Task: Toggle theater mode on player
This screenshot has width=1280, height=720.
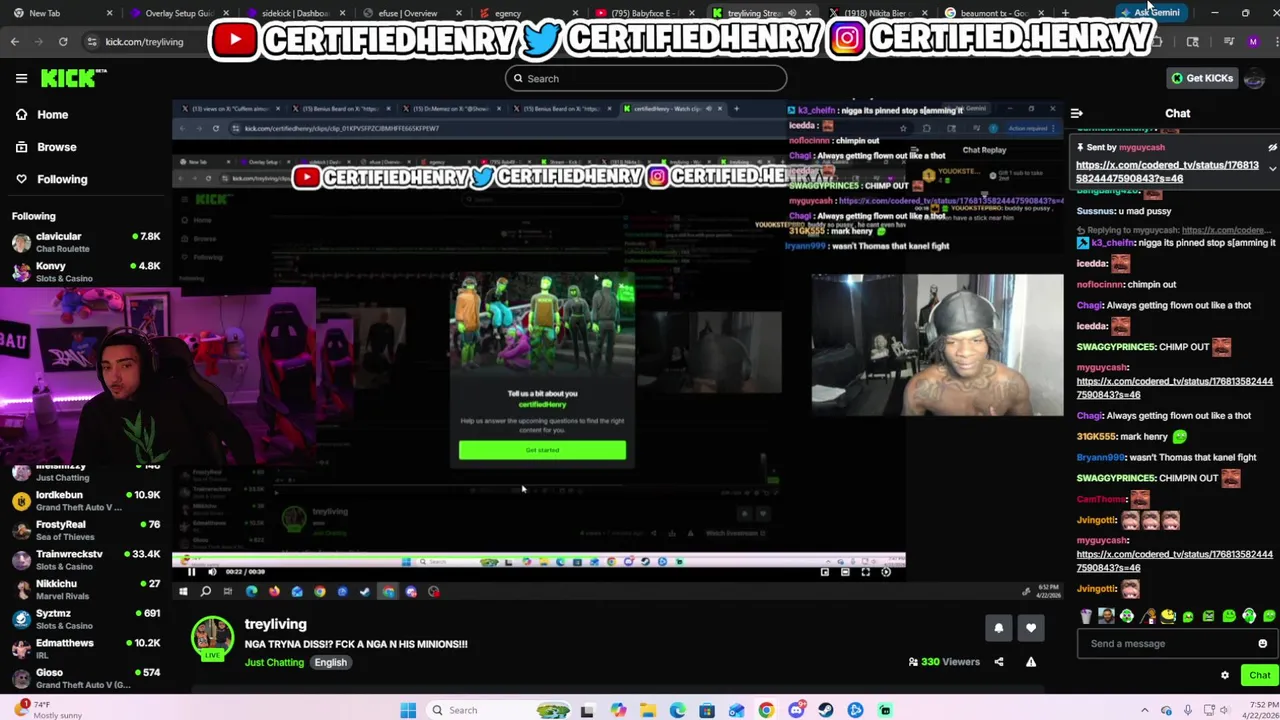Action: (x=845, y=572)
